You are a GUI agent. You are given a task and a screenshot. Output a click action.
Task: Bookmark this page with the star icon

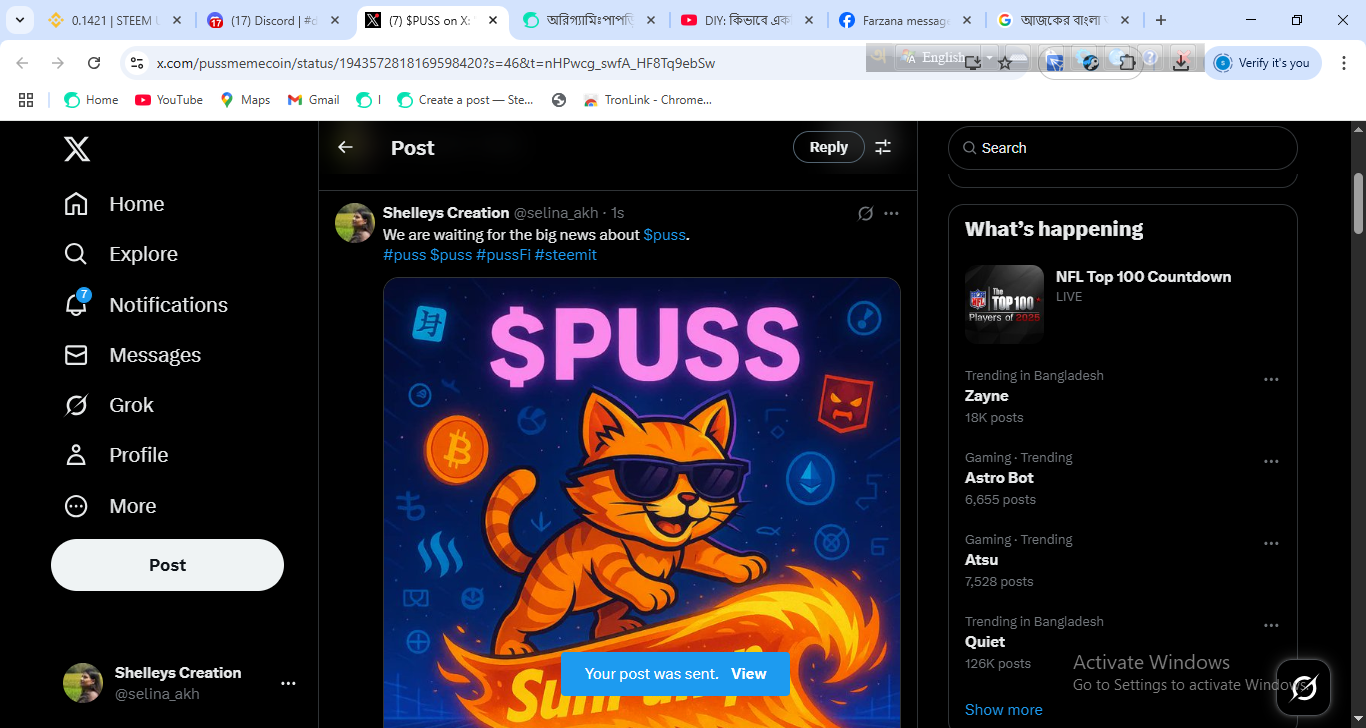pyautogui.click(x=1005, y=62)
